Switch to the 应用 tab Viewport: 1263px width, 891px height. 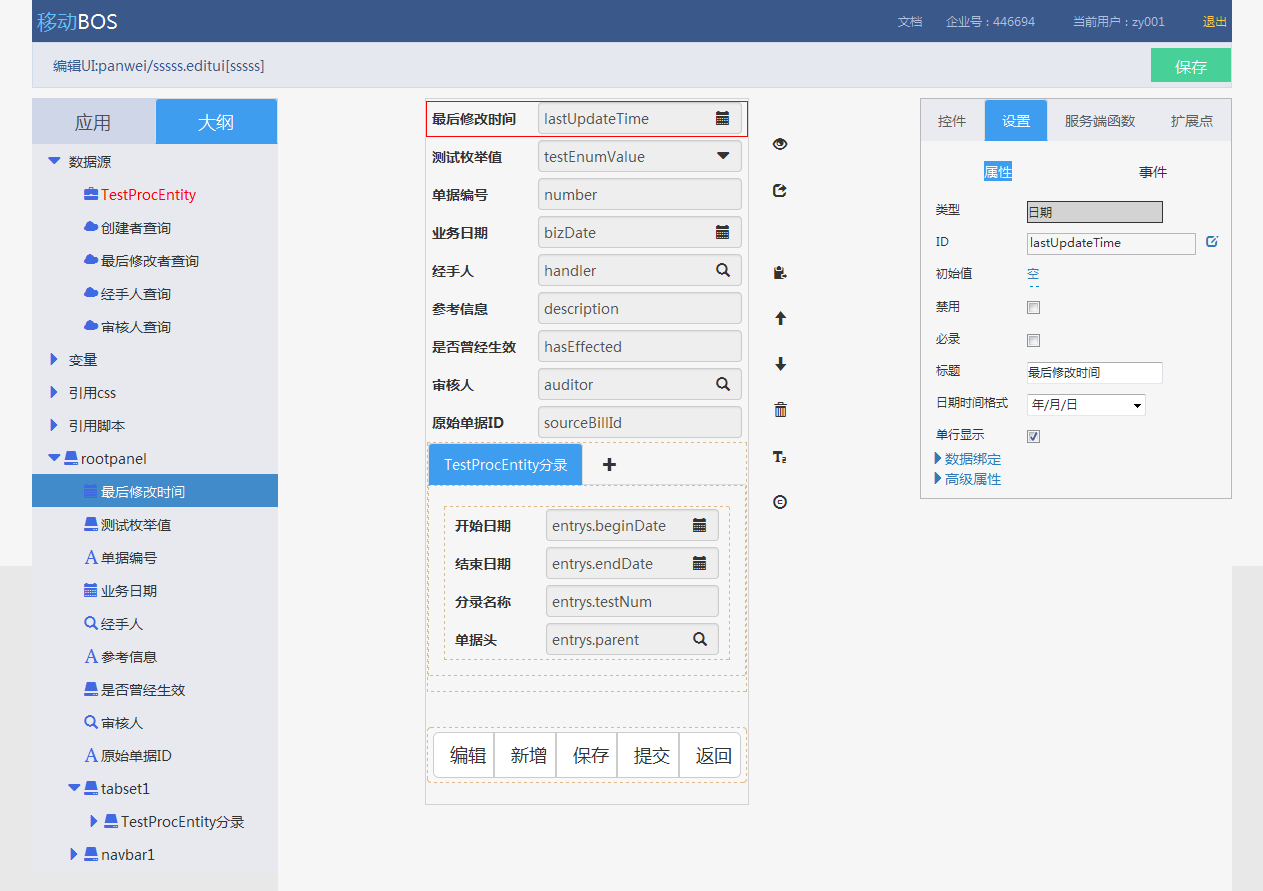tap(93, 123)
